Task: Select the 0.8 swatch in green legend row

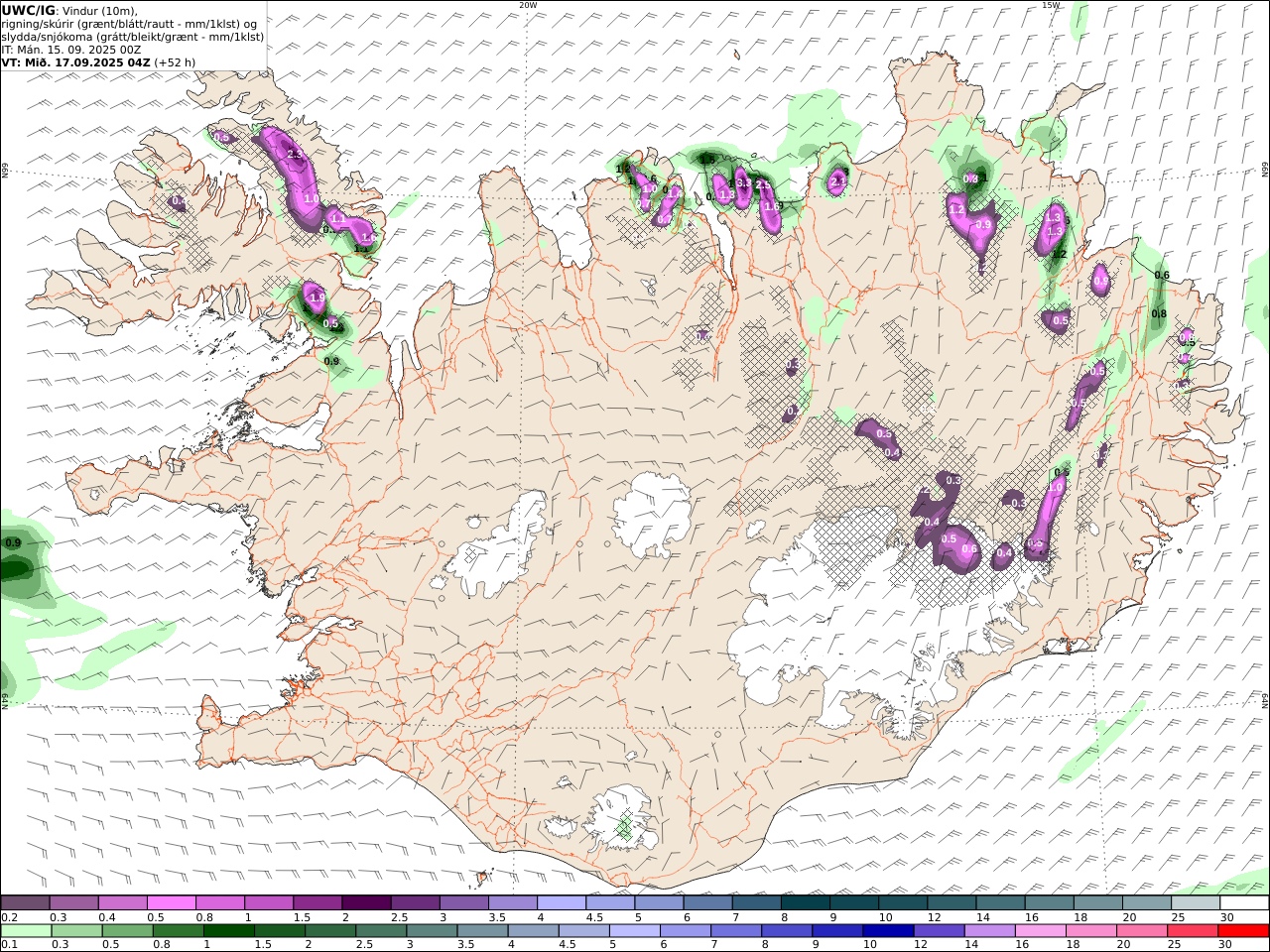Action: [179, 931]
